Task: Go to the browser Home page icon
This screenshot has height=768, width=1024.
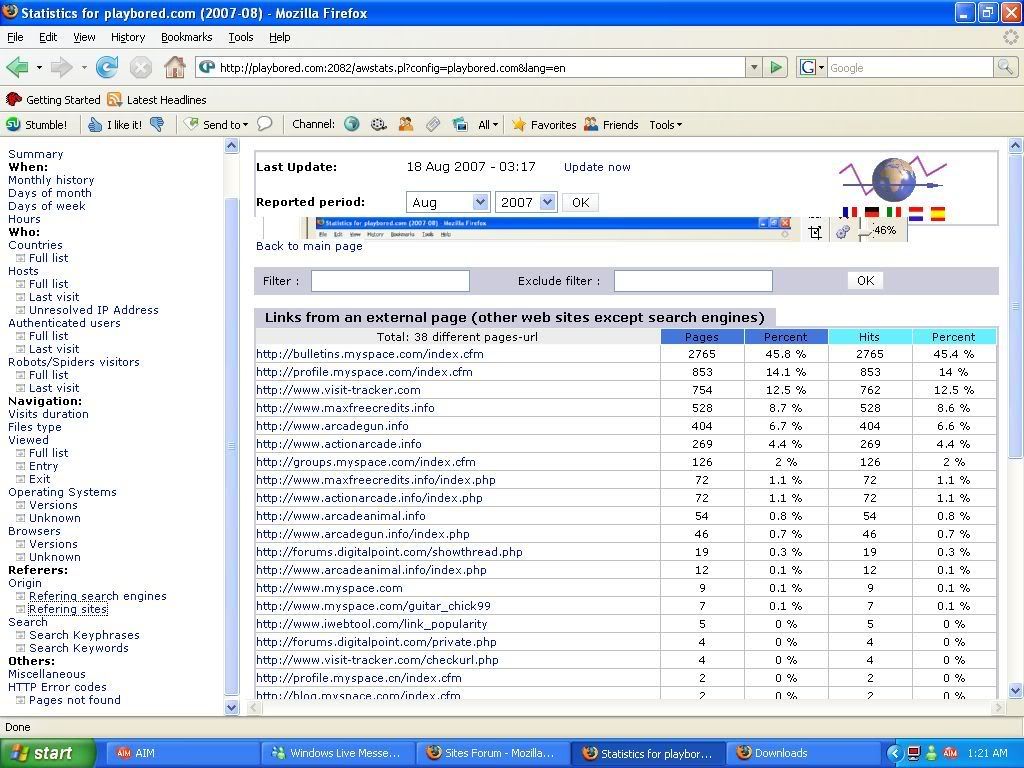Action: click(174, 68)
